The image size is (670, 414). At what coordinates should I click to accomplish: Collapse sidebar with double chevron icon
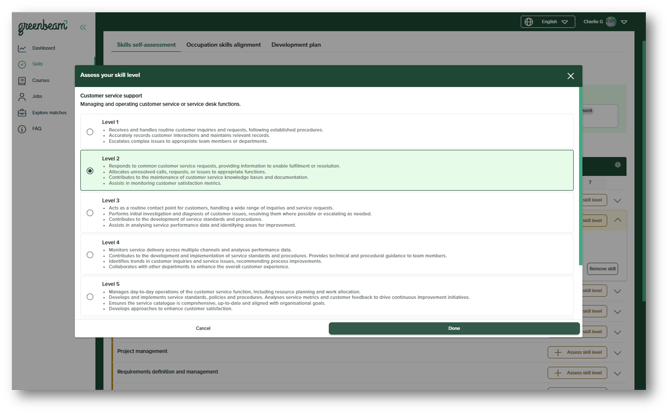(82, 28)
